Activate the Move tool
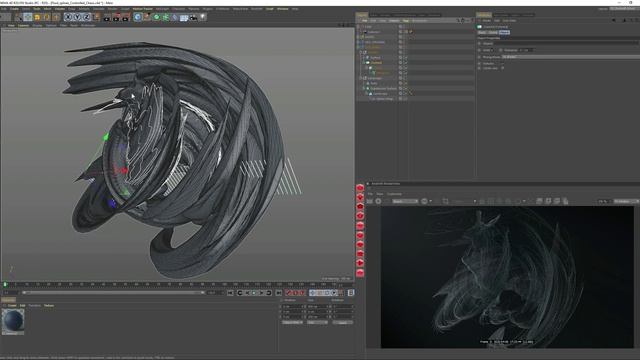 tap(28, 17)
